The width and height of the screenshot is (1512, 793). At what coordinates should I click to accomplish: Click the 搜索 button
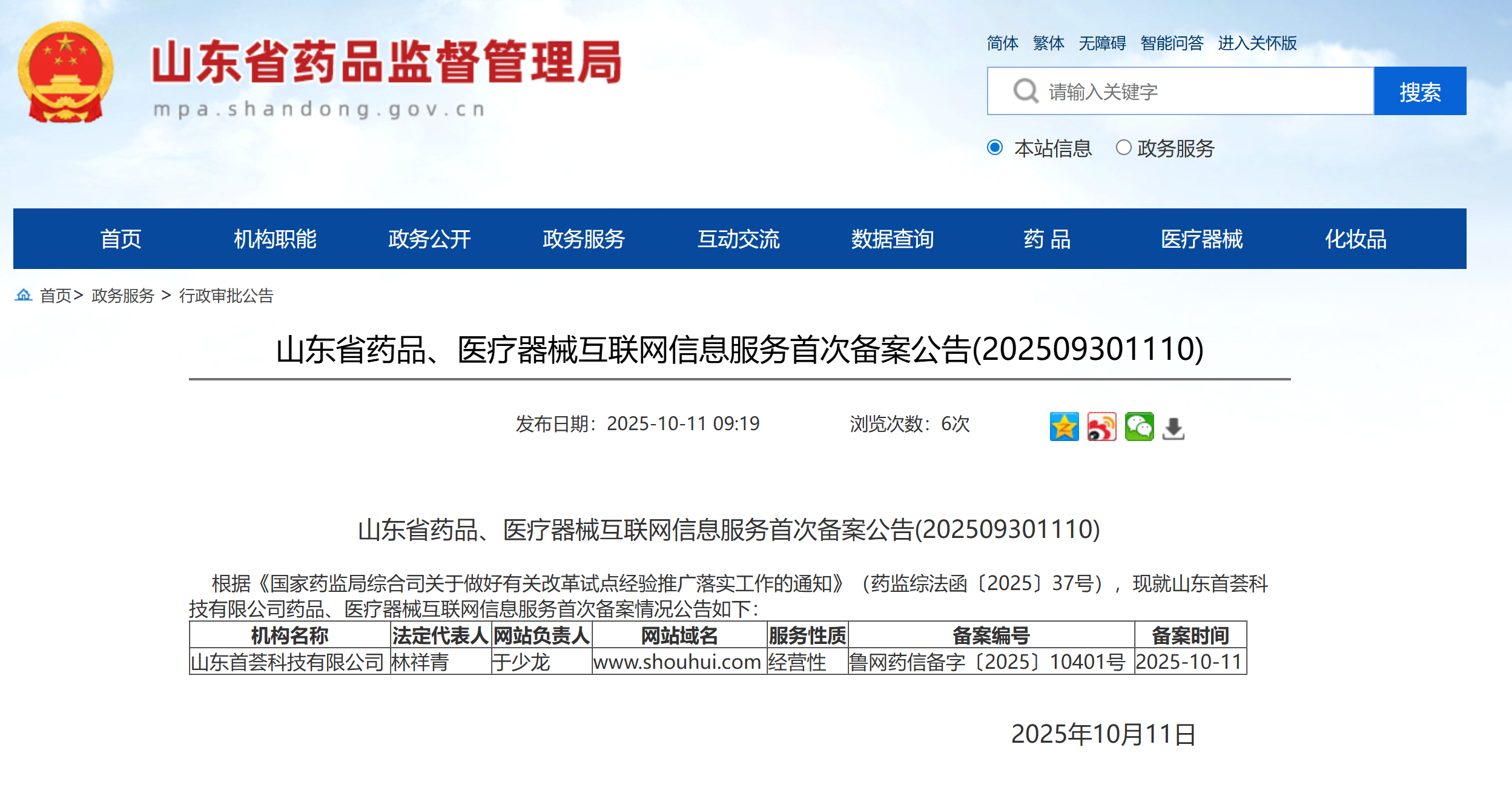(1419, 91)
